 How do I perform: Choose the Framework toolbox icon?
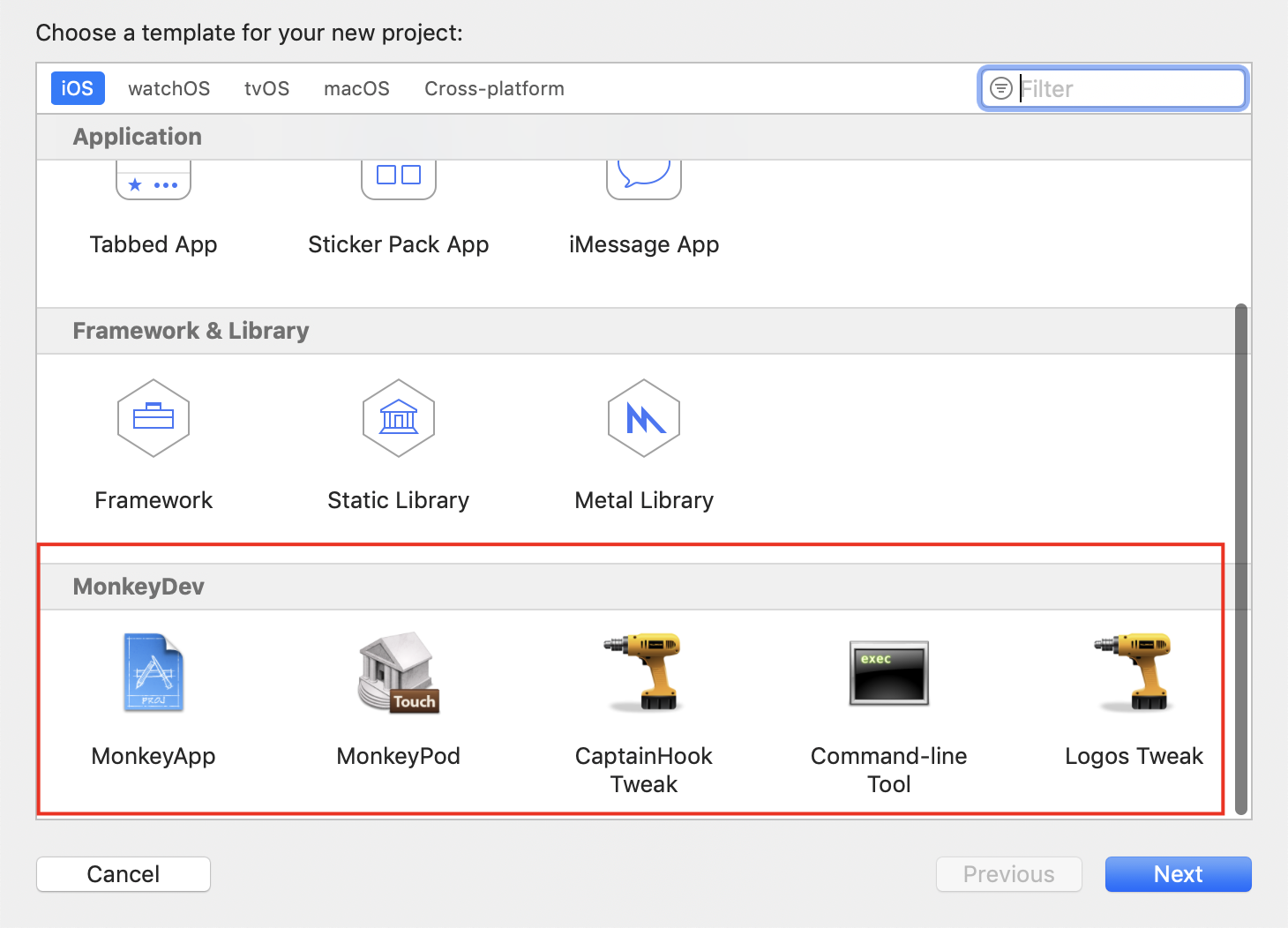click(x=154, y=418)
